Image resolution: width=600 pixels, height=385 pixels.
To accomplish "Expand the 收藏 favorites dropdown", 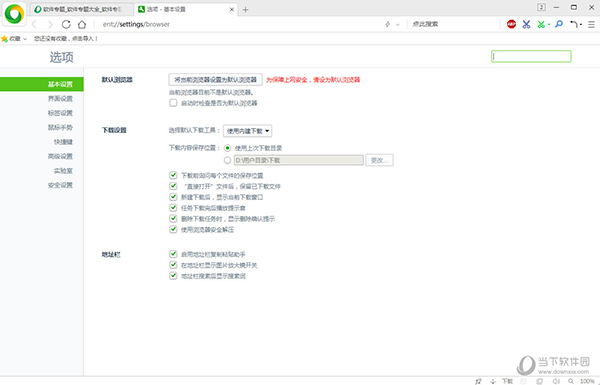I will click(x=25, y=39).
